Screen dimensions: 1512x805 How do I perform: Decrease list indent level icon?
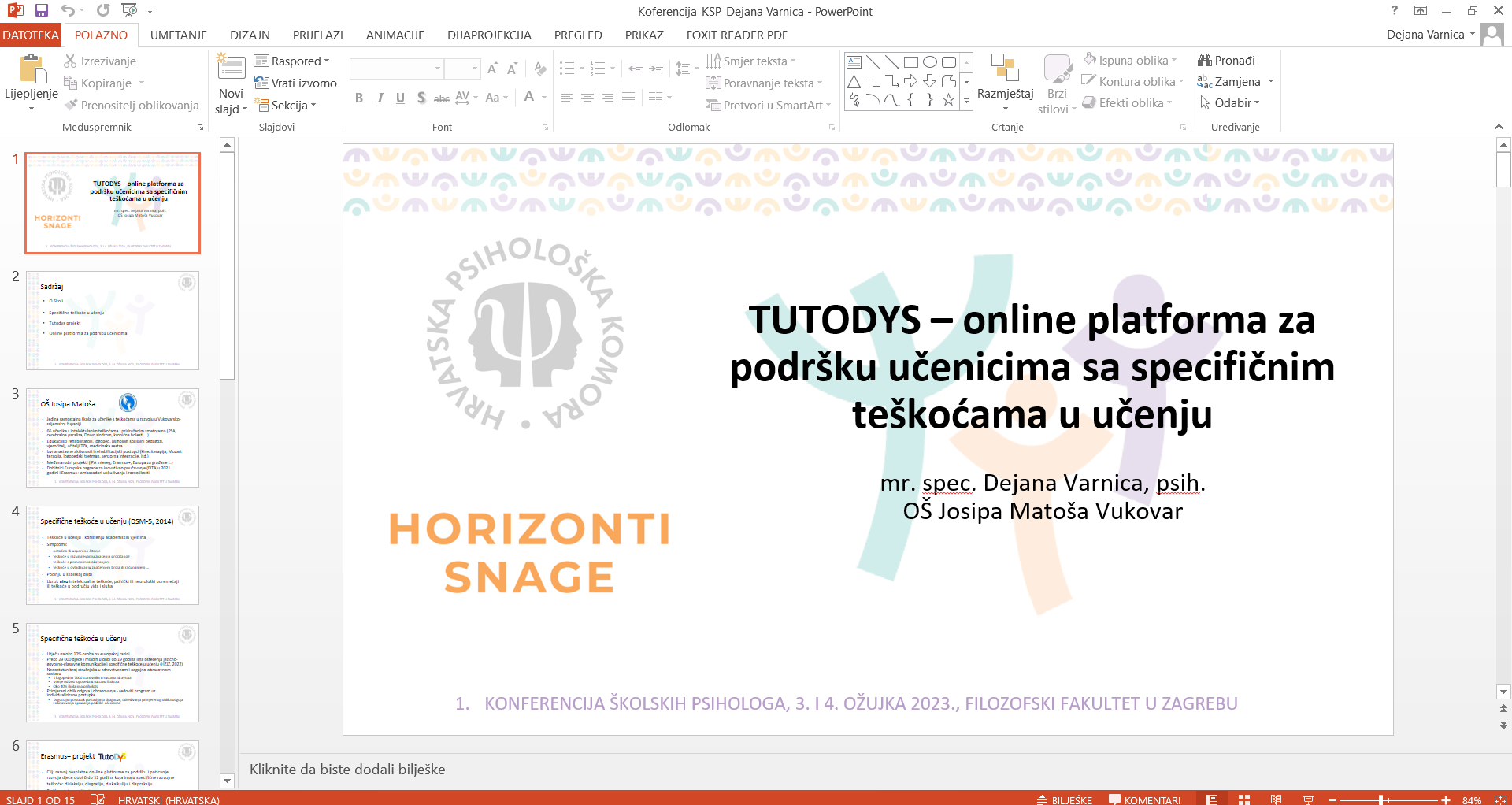[636, 69]
